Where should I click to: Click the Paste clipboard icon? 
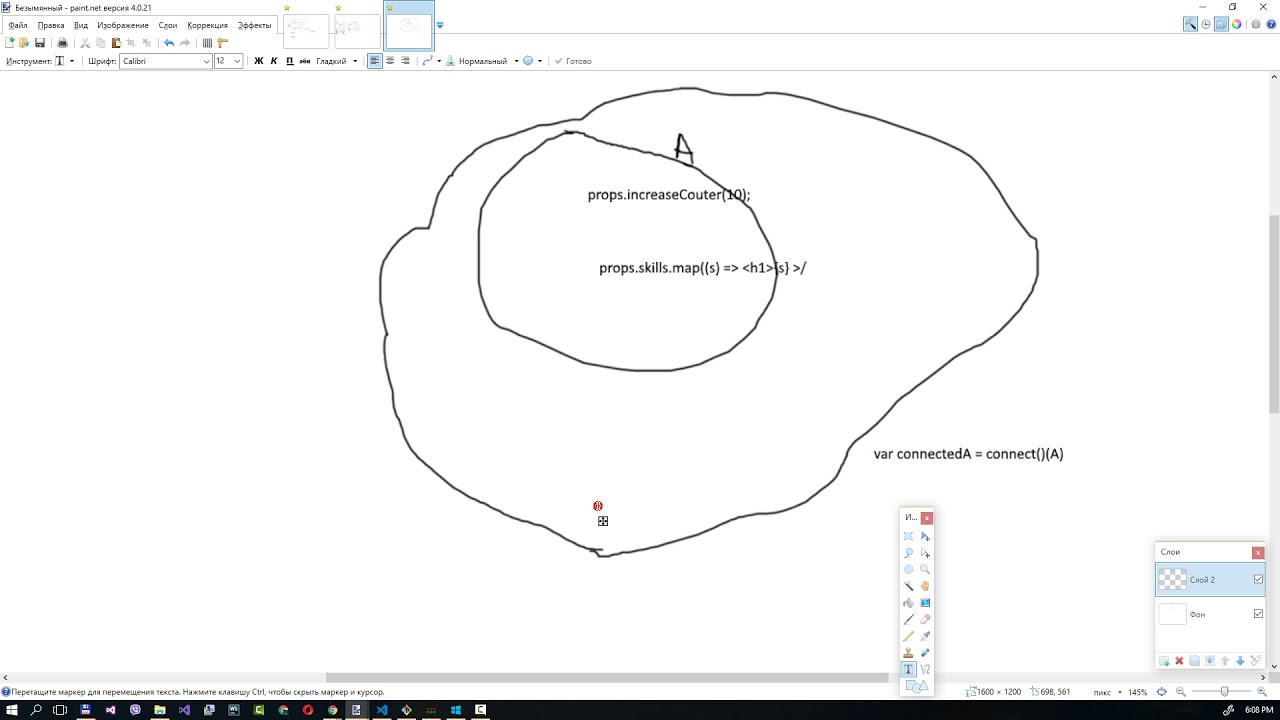(x=116, y=43)
